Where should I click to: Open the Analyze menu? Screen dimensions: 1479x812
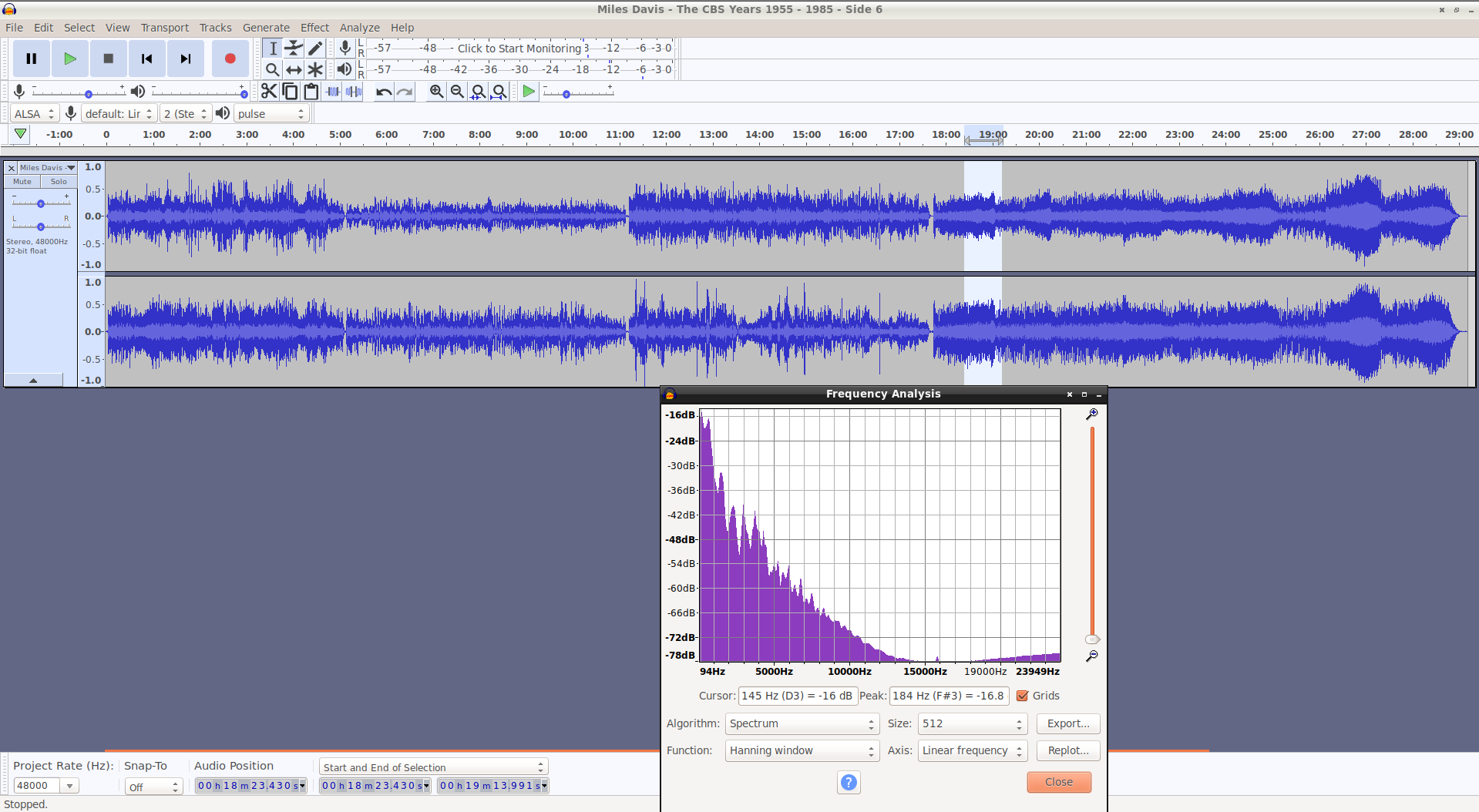pyautogui.click(x=359, y=28)
